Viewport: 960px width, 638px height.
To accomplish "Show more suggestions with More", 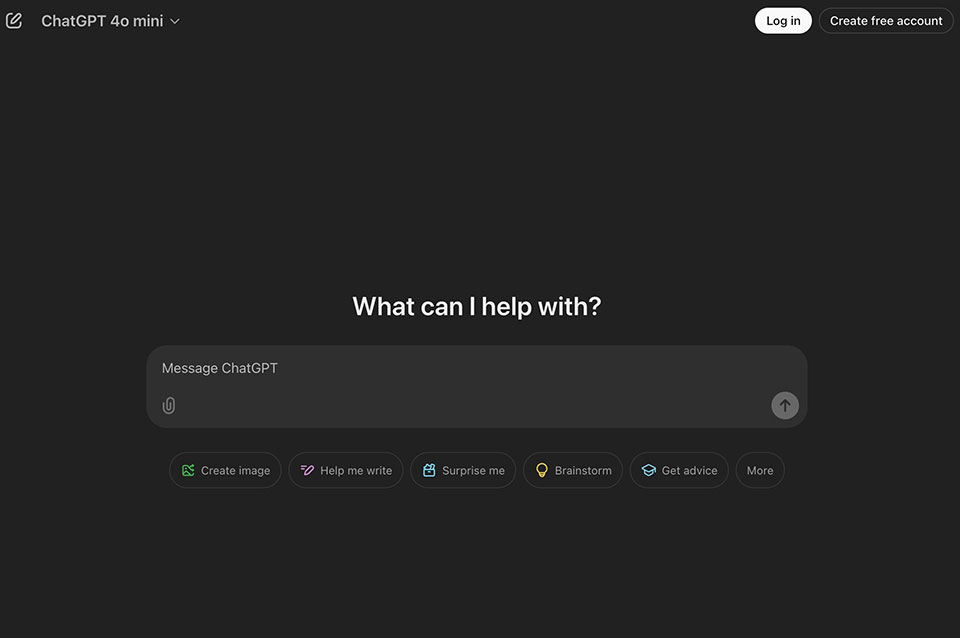I will click(x=760, y=470).
